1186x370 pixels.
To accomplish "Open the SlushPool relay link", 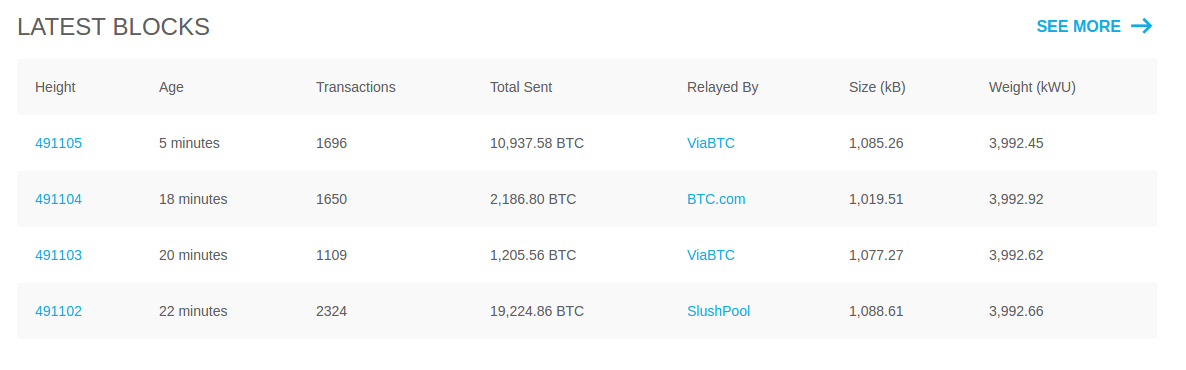I will click(x=718, y=311).
